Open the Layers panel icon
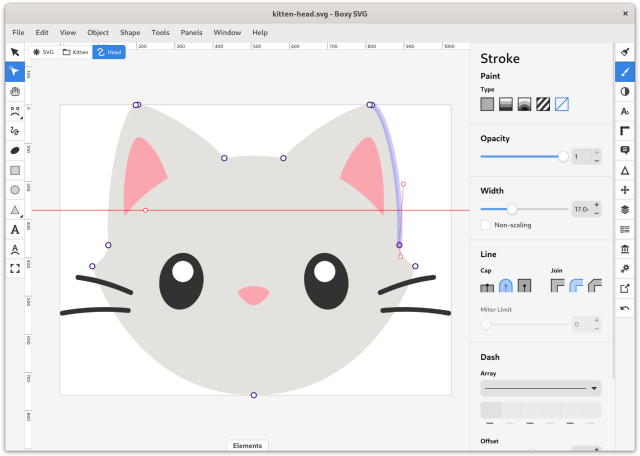 coord(625,209)
